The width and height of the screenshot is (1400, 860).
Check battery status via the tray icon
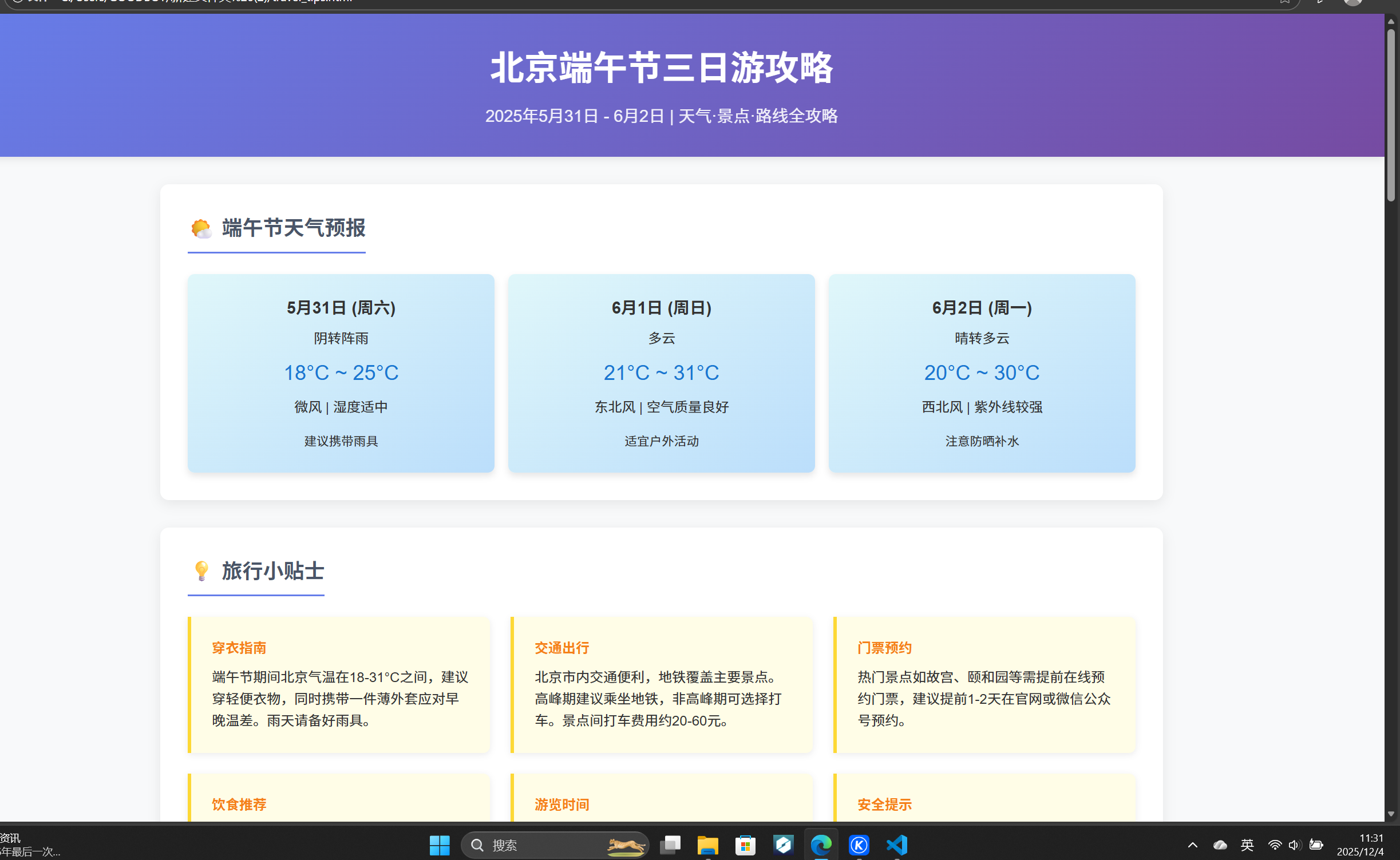pyautogui.click(x=1316, y=845)
